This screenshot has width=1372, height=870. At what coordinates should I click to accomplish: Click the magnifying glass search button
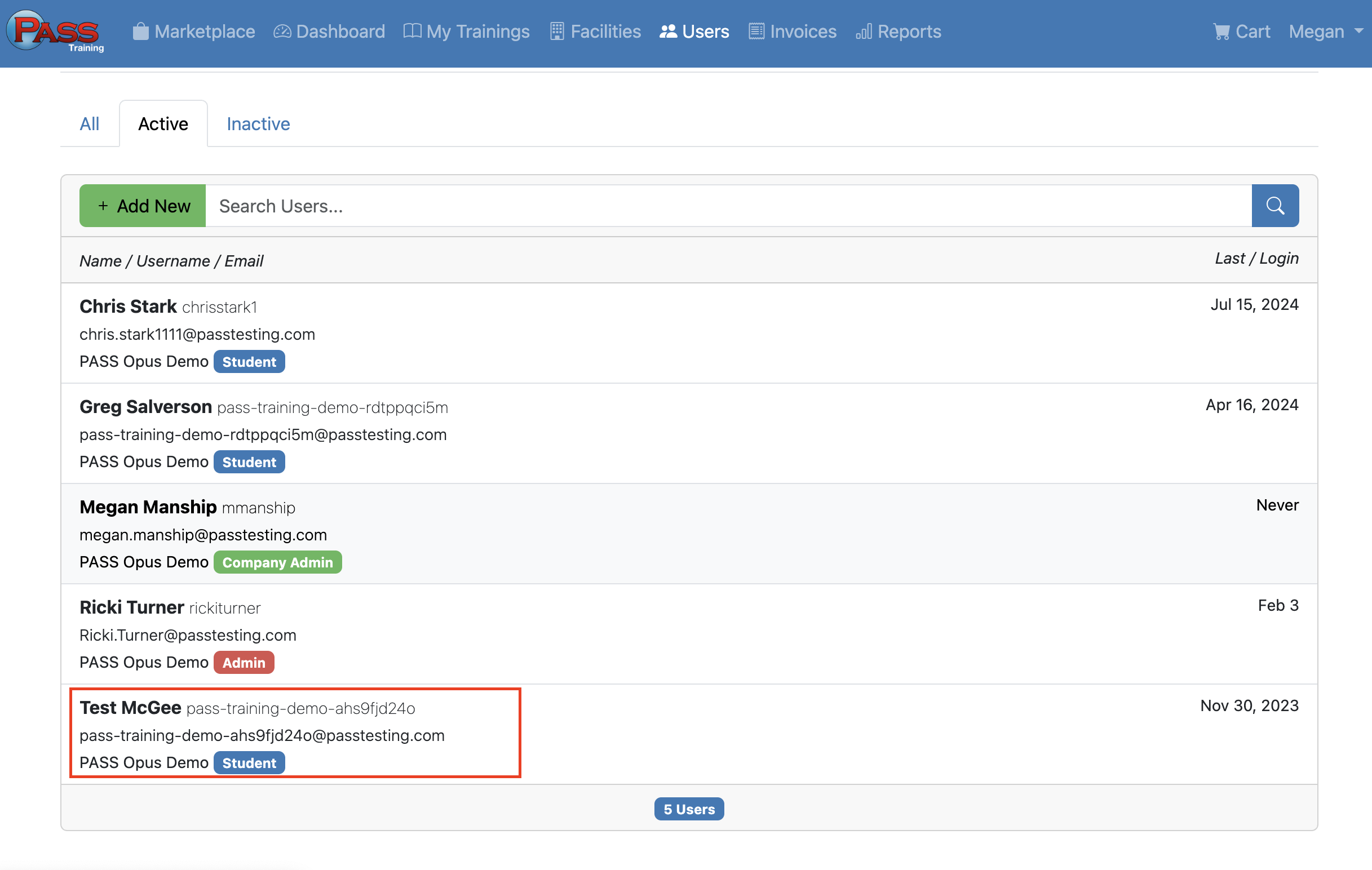coord(1274,206)
